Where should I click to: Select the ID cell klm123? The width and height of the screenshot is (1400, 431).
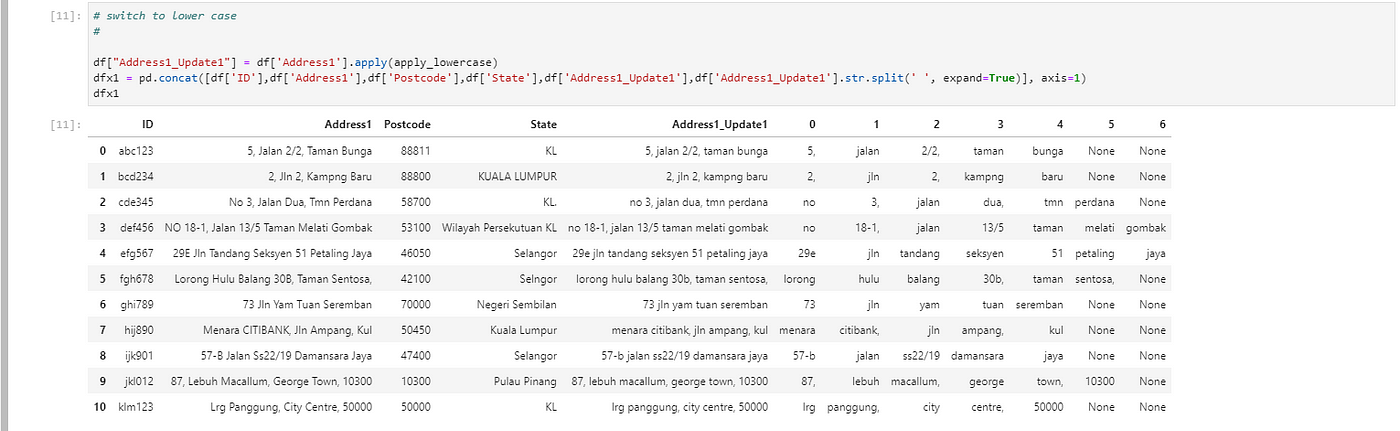pyautogui.click(x=136, y=407)
